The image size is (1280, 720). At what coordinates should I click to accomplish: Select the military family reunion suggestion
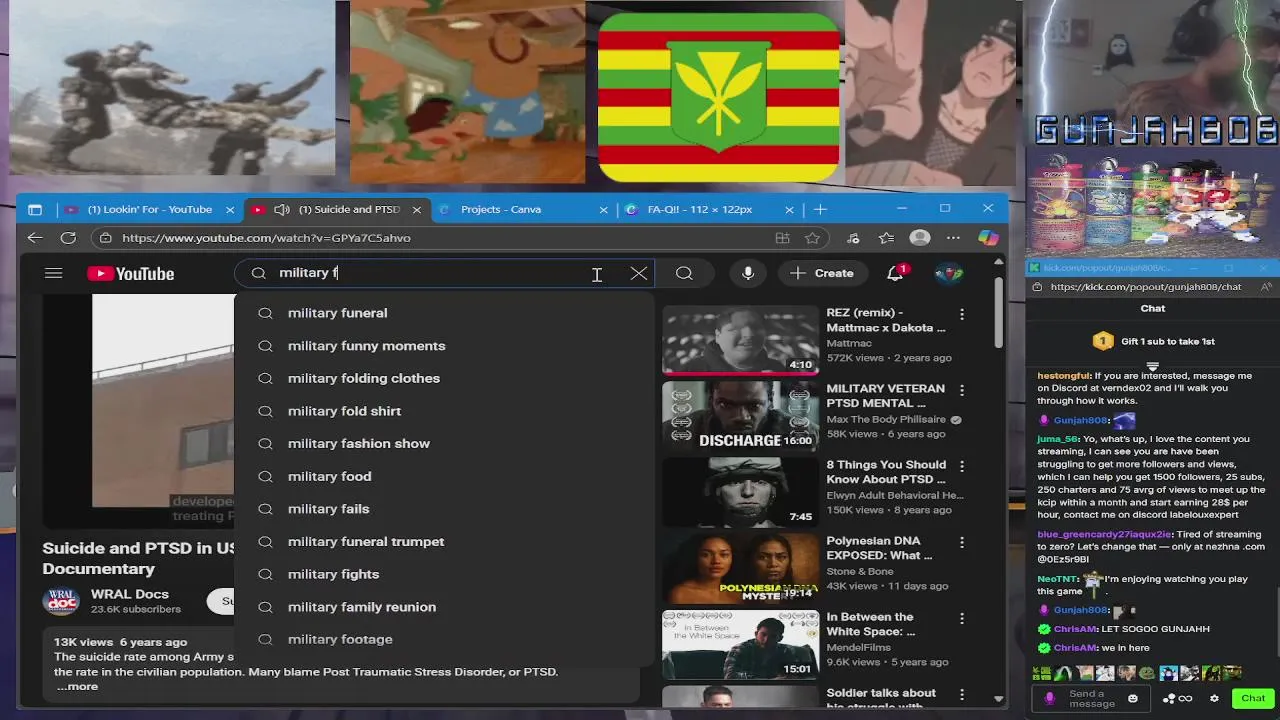pos(444,607)
